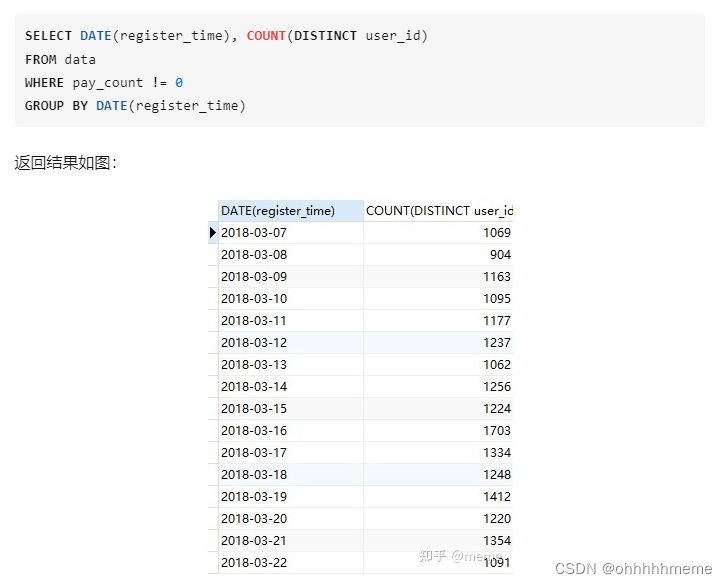Select the COUNT(DISTINCT user_id) column header
This screenshot has height=584, width=727.
click(439, 211)
